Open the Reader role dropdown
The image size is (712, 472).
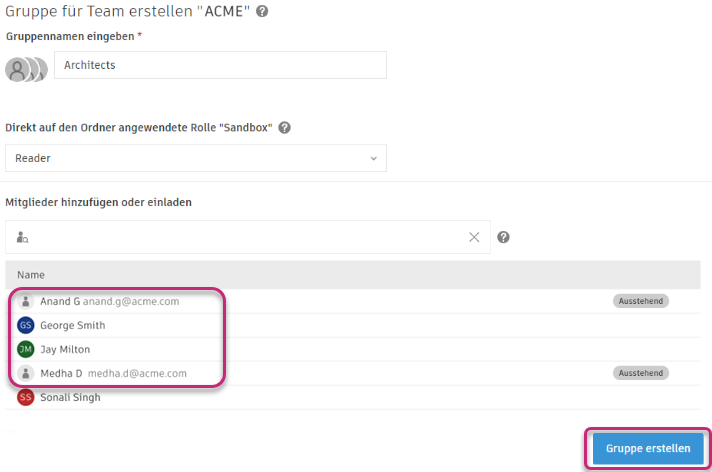[195, 158]
